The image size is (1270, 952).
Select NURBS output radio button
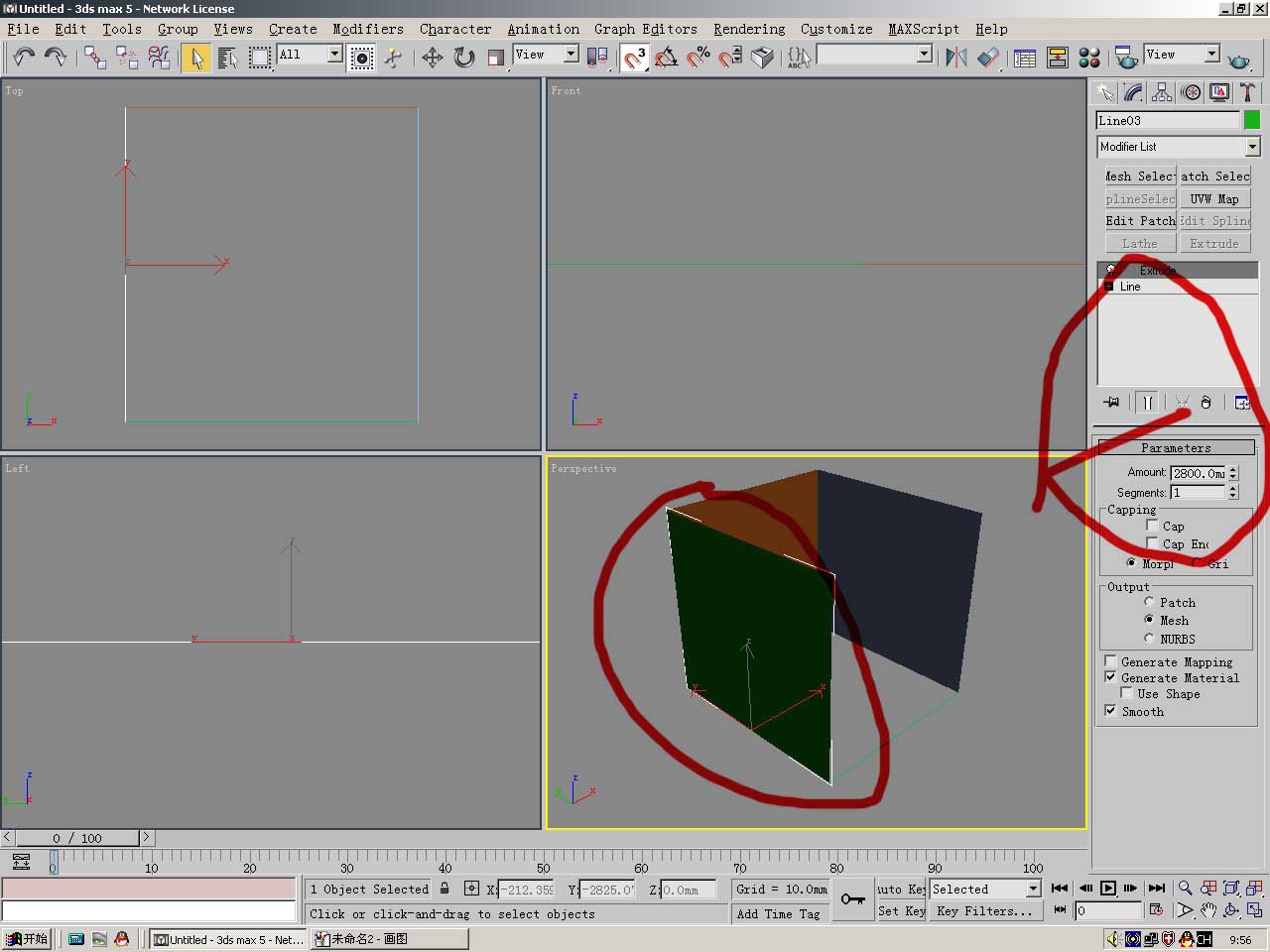(x=1149, y=639)
